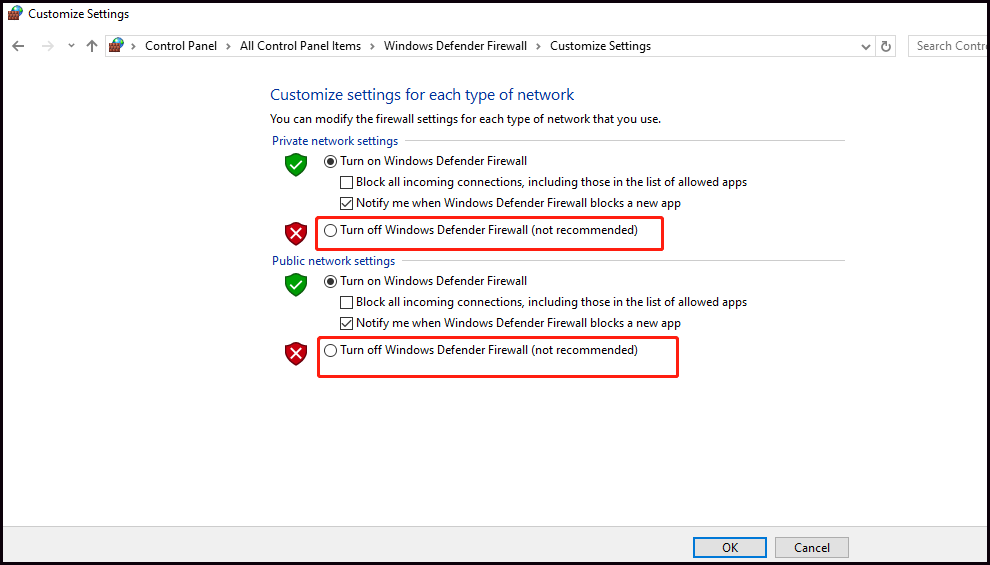The height and width of the screenshot is (565, 990).
Task: Go to Windows Defender Firewall breadcrumb
Action: (455, 46)
